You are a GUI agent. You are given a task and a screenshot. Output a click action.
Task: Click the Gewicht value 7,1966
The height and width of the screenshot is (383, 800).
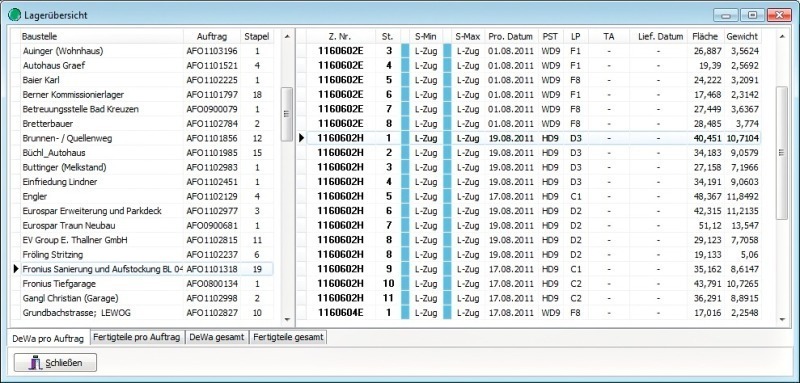coord(745,167)
